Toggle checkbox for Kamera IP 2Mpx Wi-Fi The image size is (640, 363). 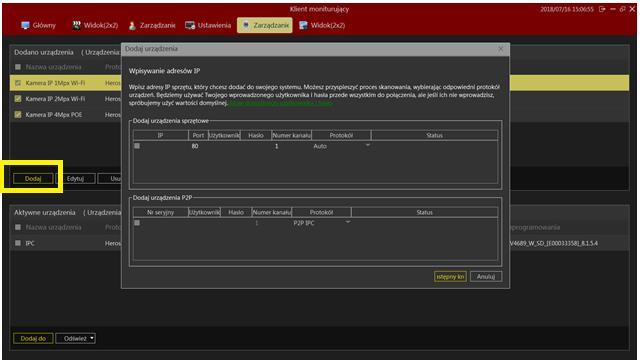pyautogui.click(x=18, y=99)
